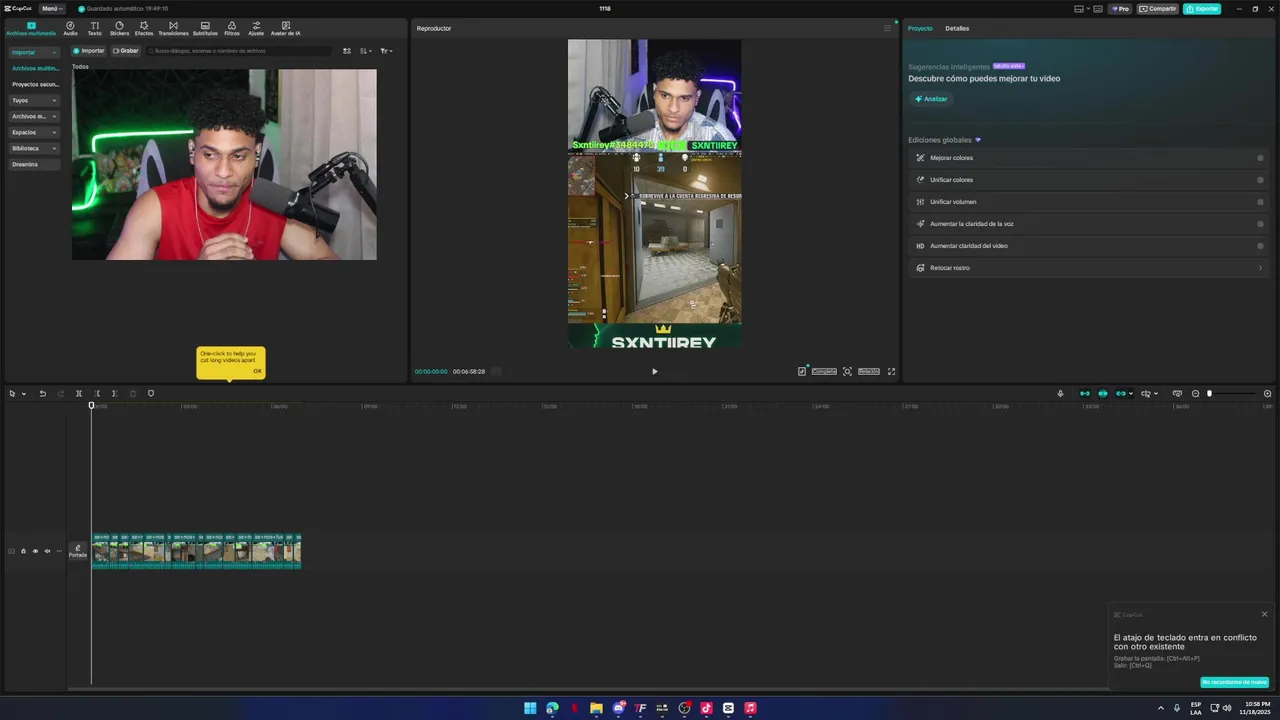The height and width of the screenshot is (720, 1280).
Task: Click the Compartir button
Action: coord(1158,8)
